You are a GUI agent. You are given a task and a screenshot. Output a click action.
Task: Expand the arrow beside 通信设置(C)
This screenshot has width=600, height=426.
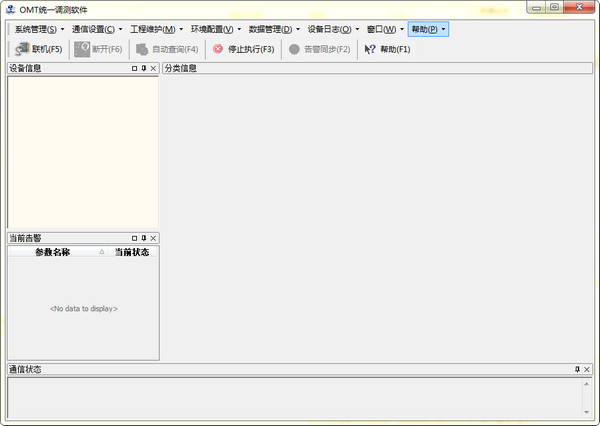[120, 29]
